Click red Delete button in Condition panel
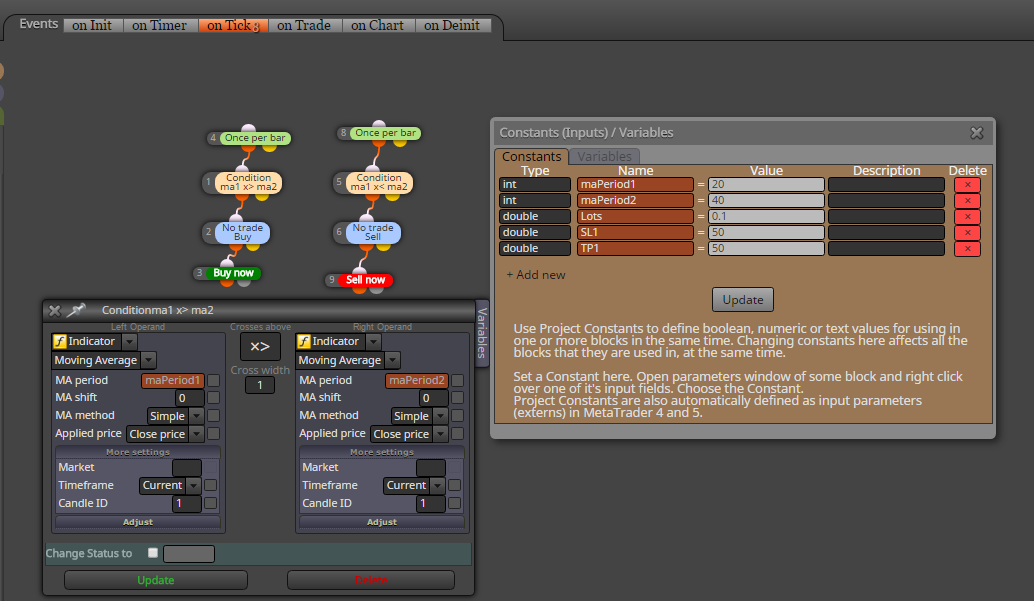 [371, 580]
